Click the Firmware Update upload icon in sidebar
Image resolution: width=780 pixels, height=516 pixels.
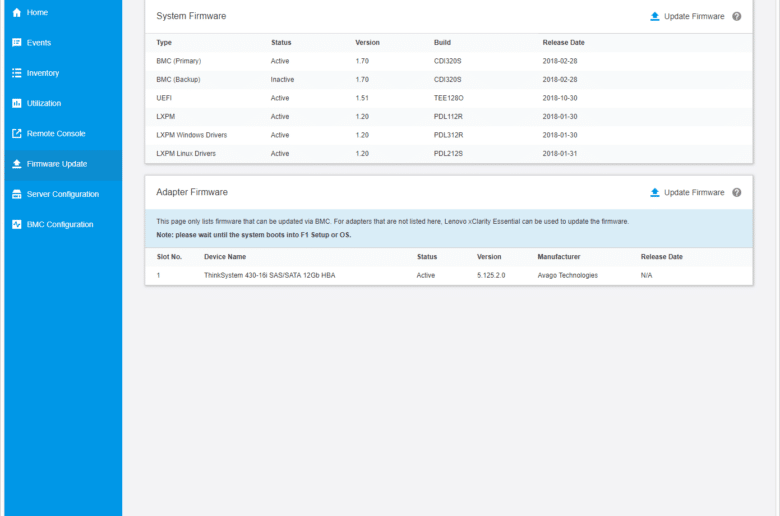16,164
